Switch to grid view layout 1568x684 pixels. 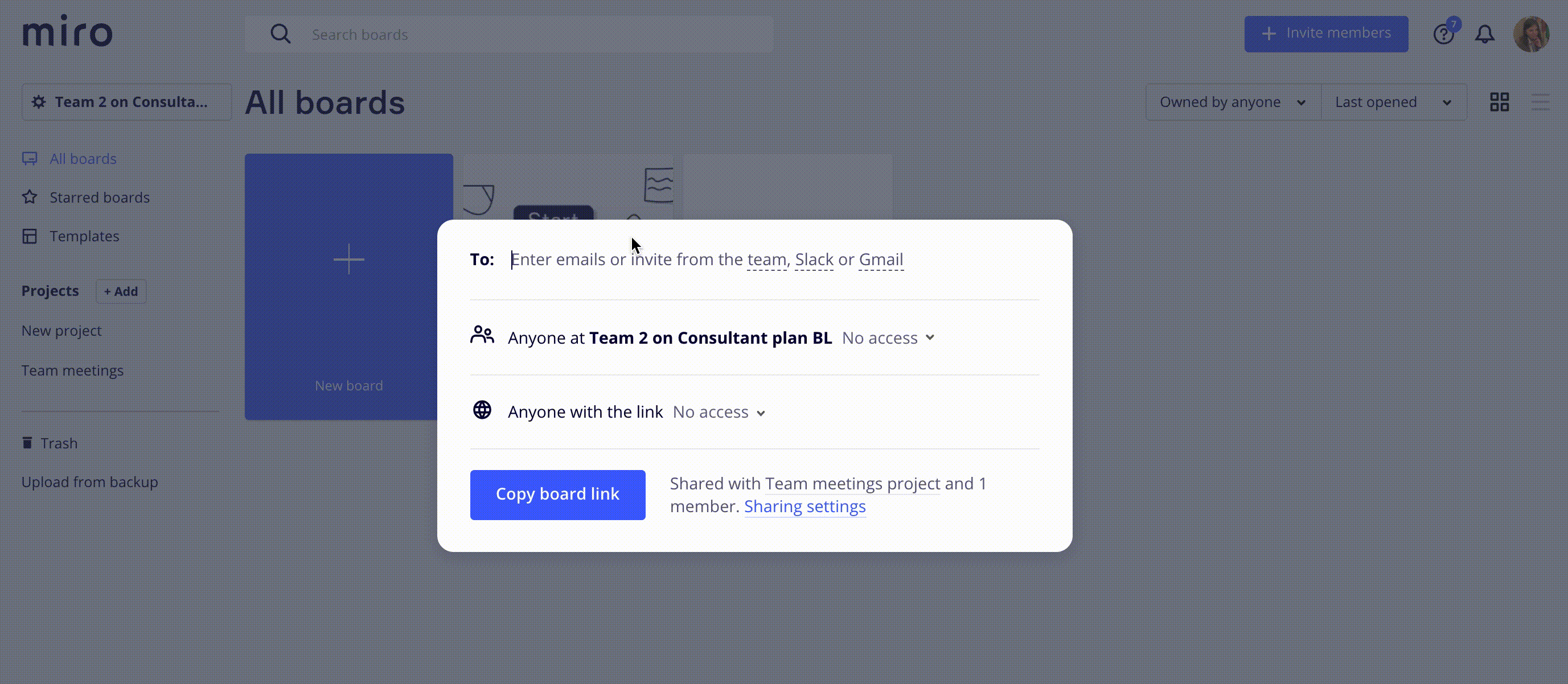pos(1499,102)
